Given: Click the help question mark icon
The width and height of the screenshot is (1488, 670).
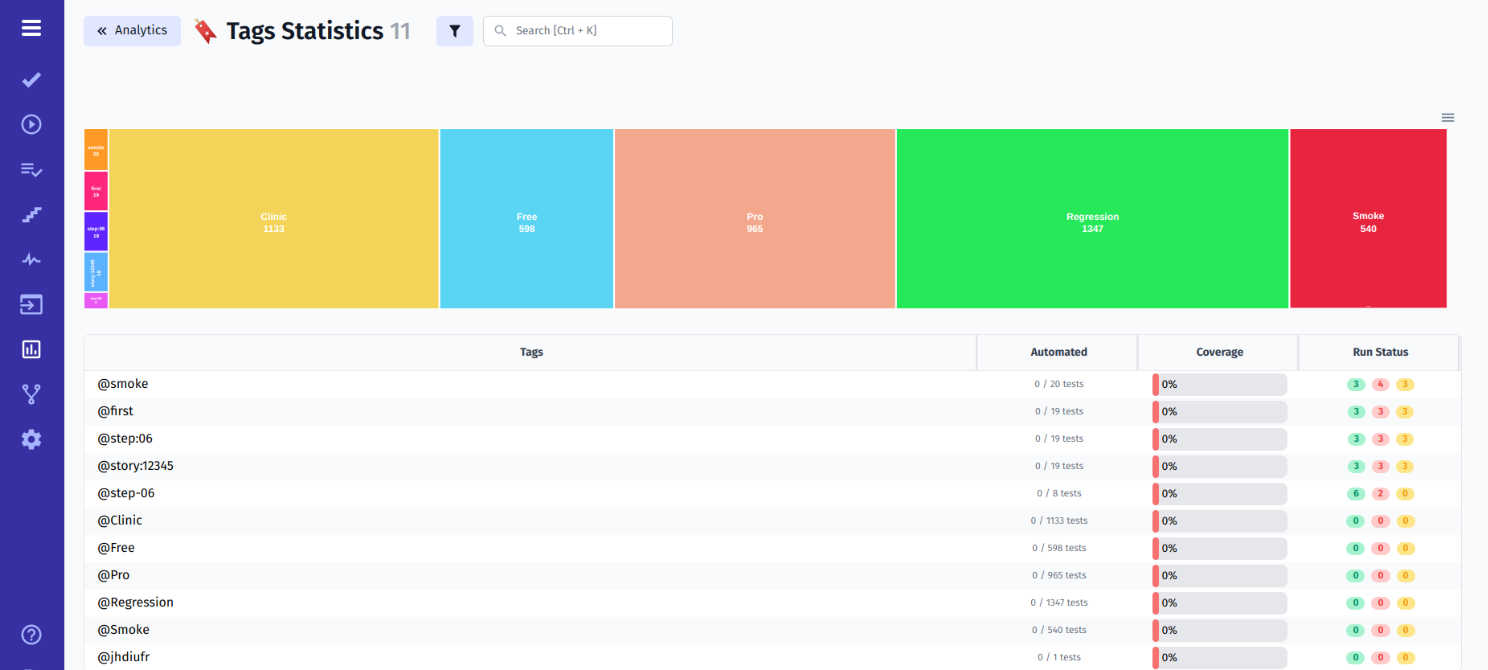Looking at the screenshot, I should pyautogui.click(x=30, y=634).
